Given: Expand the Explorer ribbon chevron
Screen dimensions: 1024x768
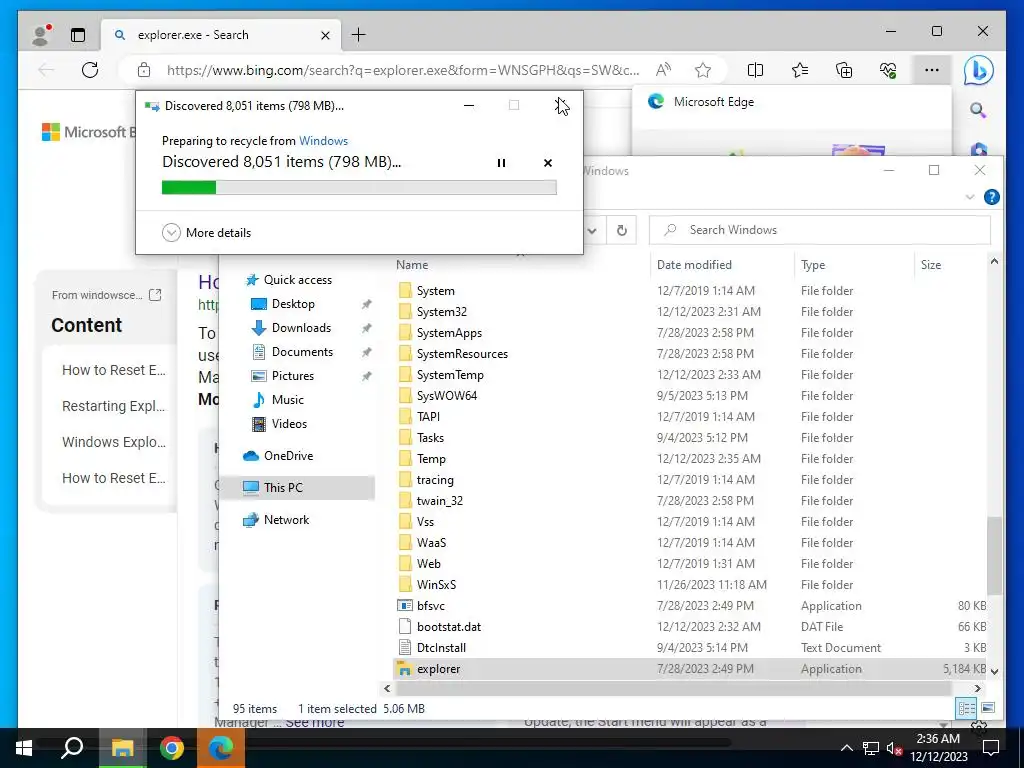Looking at the screenshot, I should tap(970, 197).
